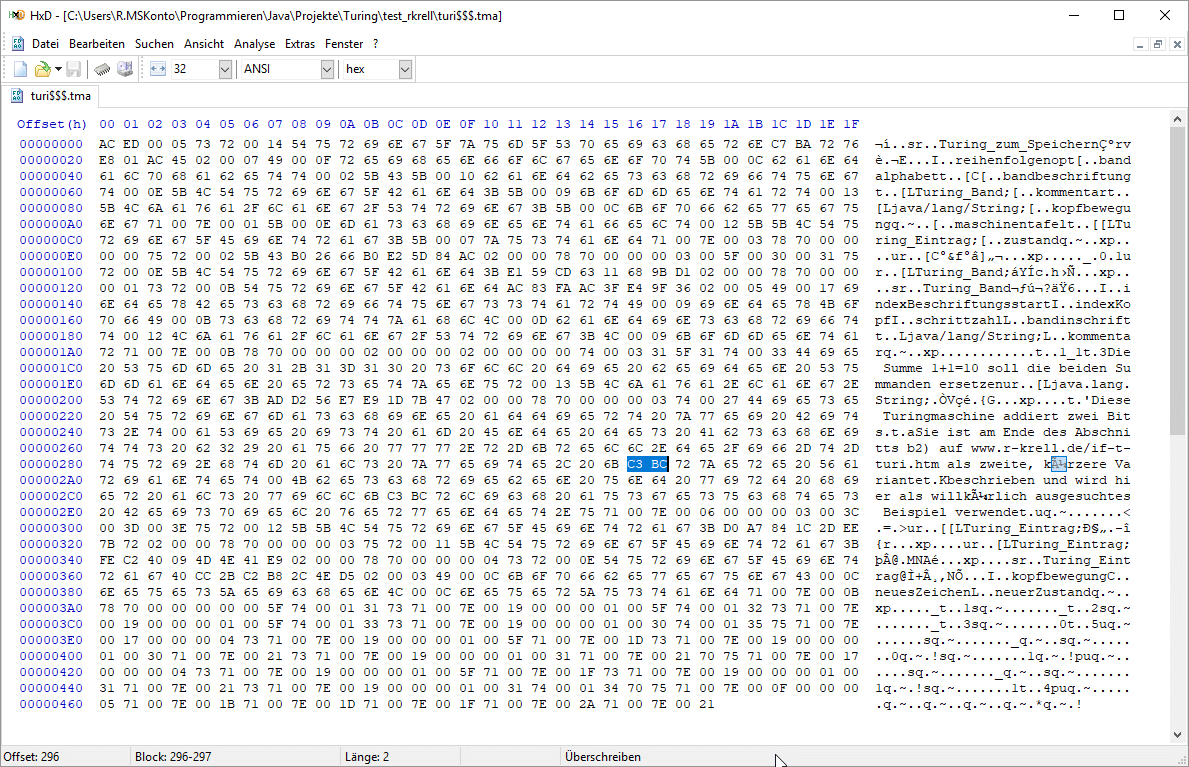This screenshot has width=1189, height=767.
Task: Click the highlighted C3 BC bytes
Action: pos(647,464)
